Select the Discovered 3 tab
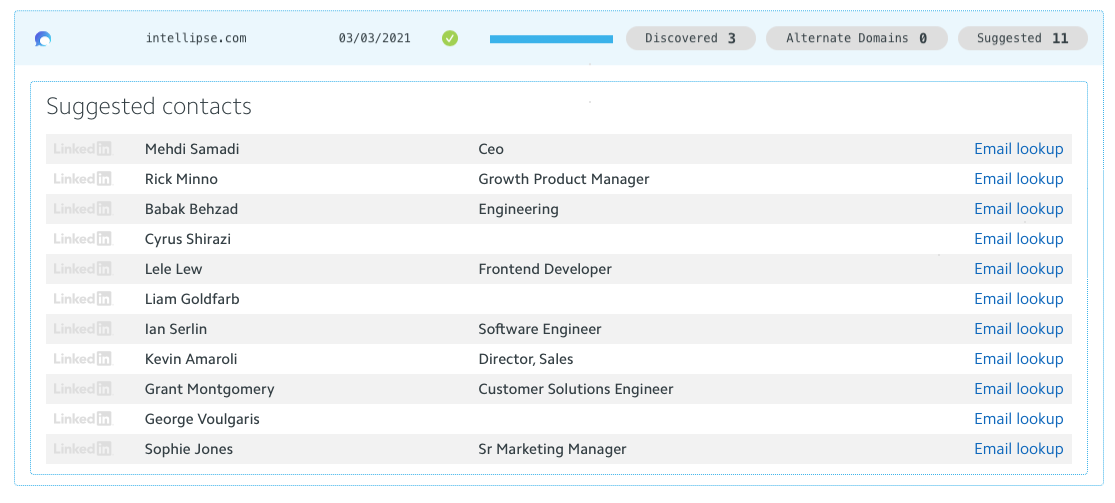This screenshot has width=1115, height=503. tap(690, 39)
